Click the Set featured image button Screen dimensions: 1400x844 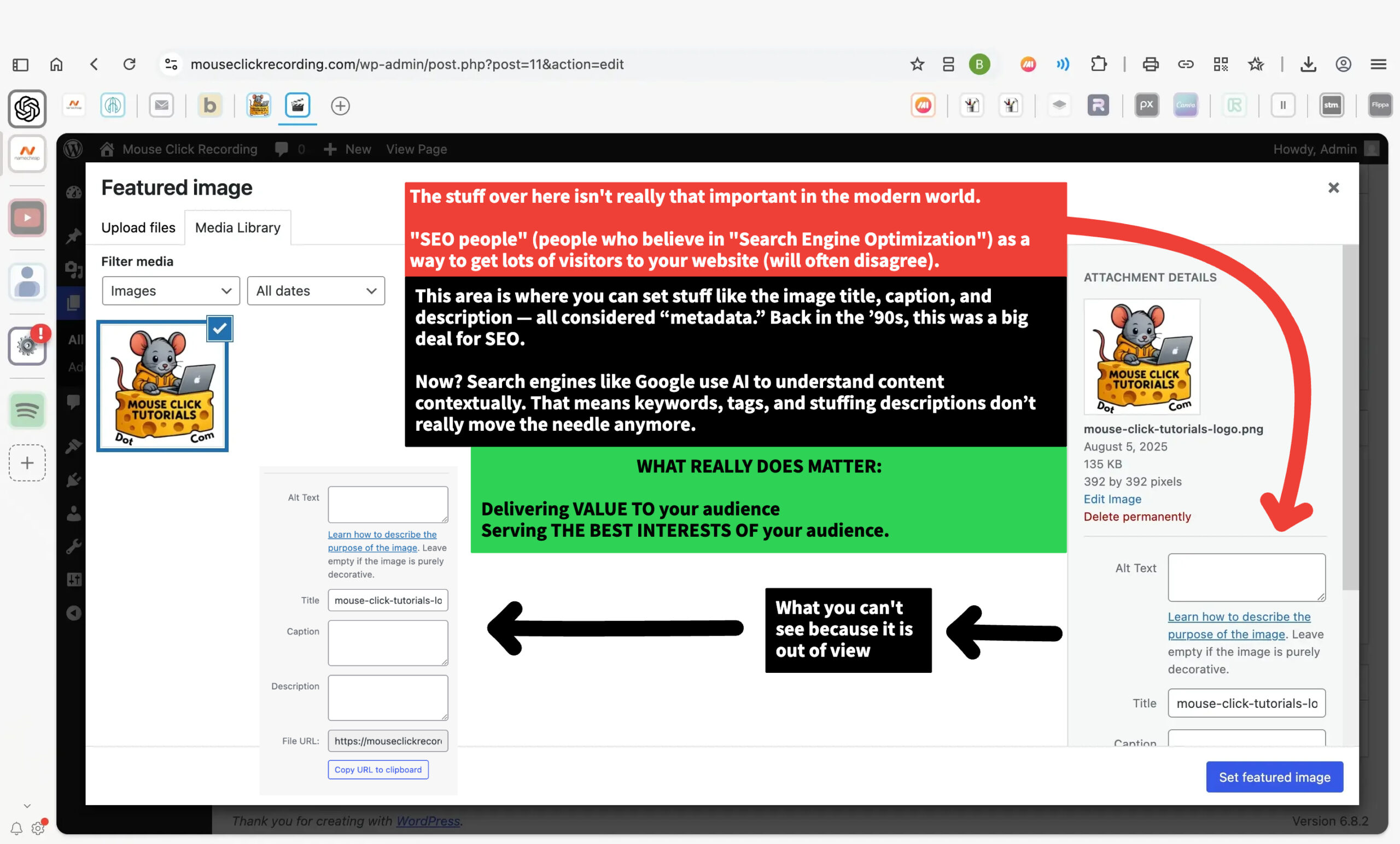(x=1274, y=776)
